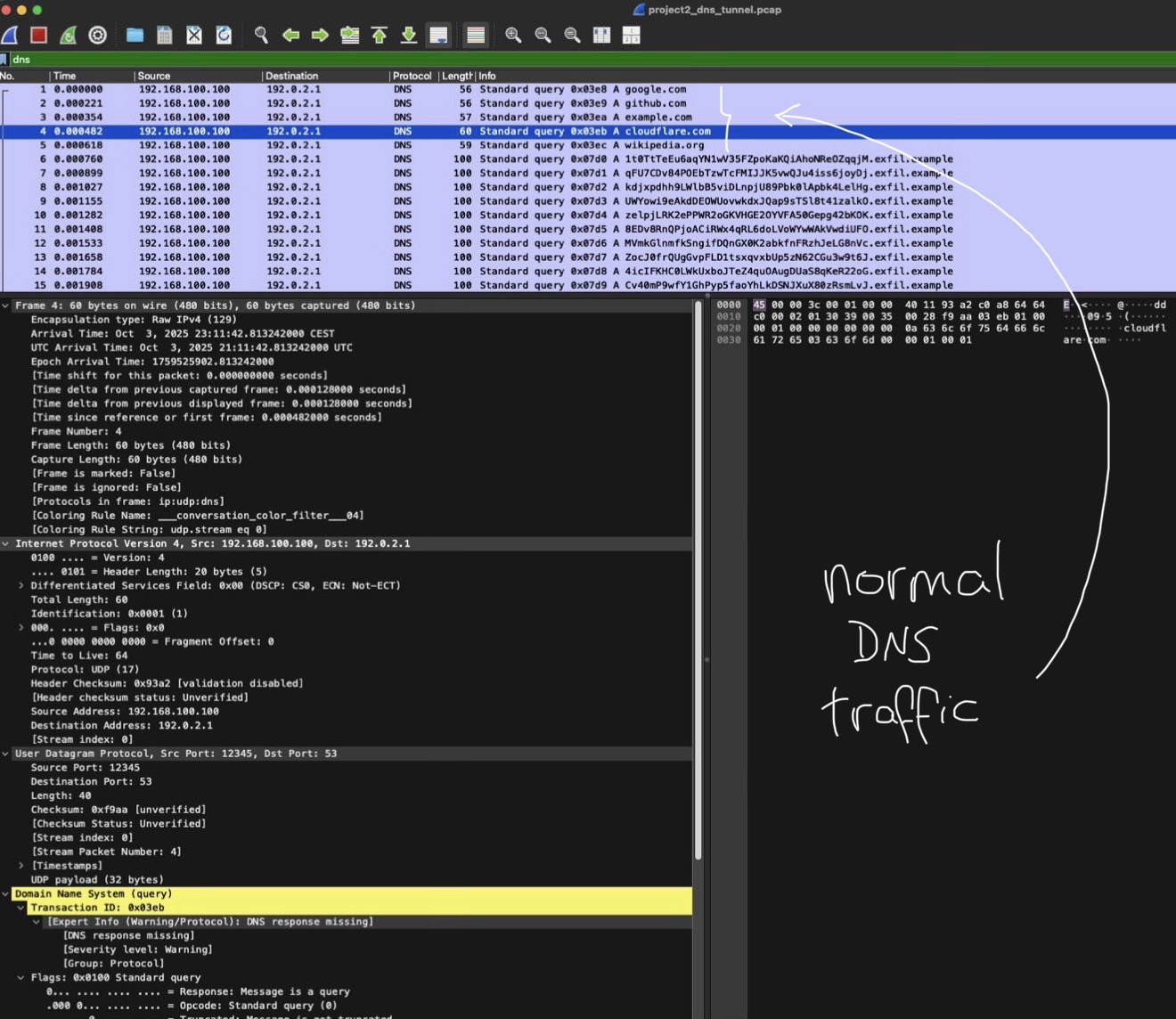Open a capture file via the folder icon
Image resolution: width=1176 pixels, height=1019 pixels.
[135, 35]
